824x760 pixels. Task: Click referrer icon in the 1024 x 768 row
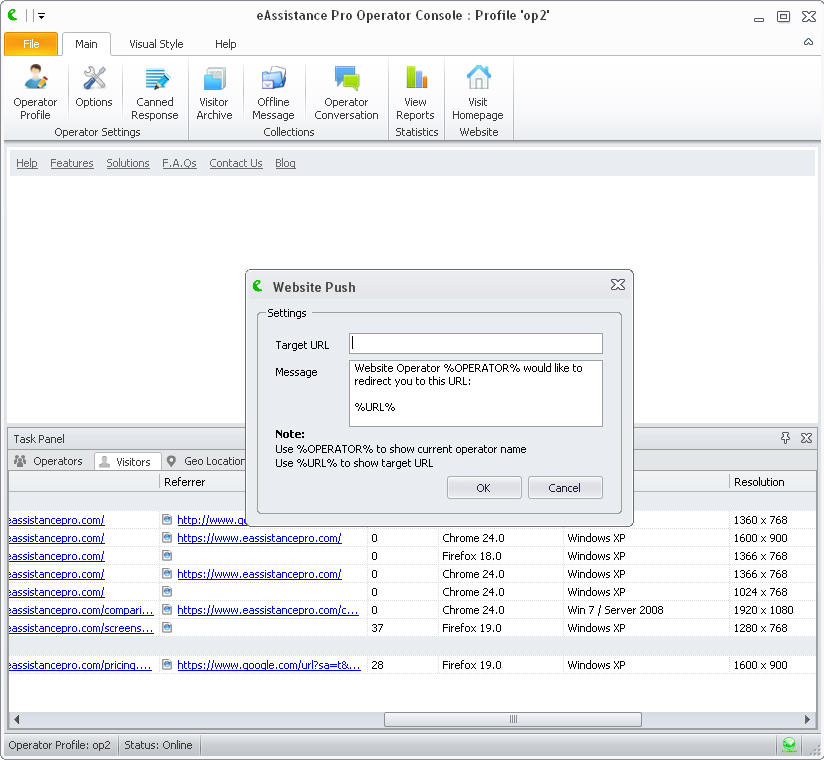[x=167, y=591]
